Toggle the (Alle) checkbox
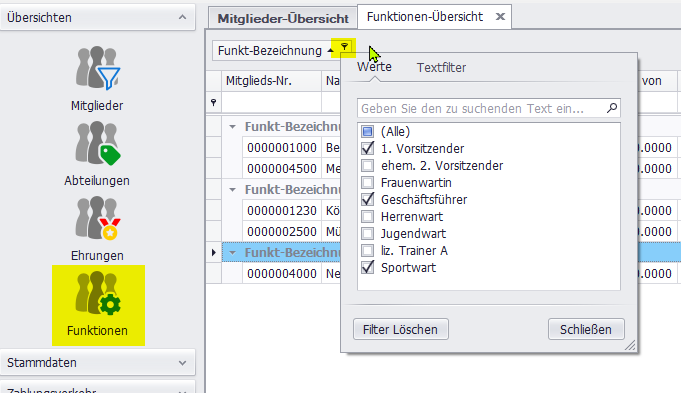Screen dimensions: 681x393 click(367, 131)
